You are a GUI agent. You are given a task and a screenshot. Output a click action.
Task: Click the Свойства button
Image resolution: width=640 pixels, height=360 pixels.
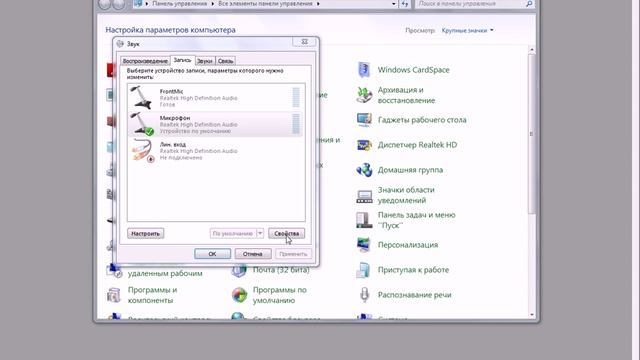coord(287,233)
